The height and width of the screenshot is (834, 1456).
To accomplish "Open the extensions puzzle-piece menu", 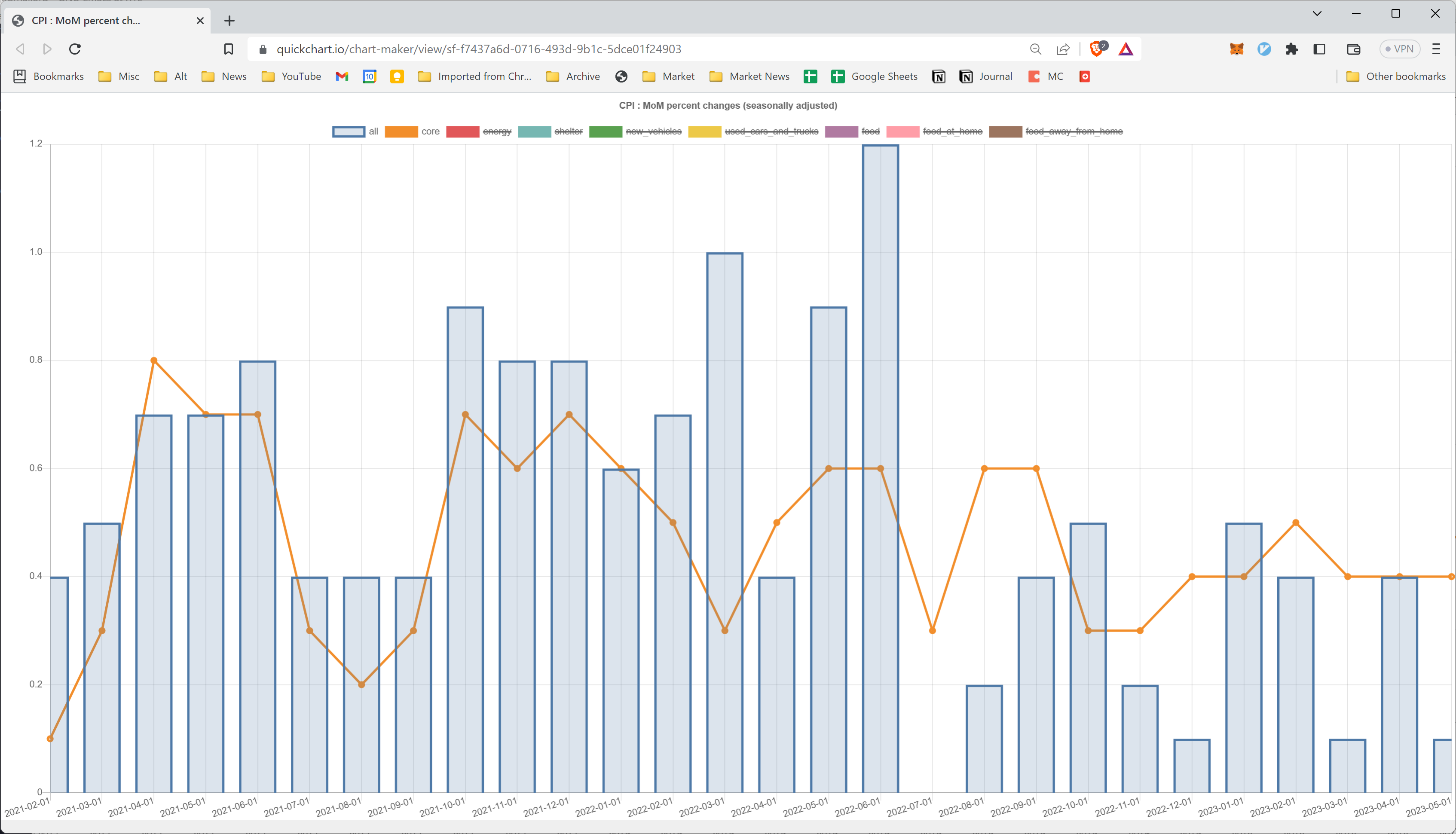I will [1291, 49].
